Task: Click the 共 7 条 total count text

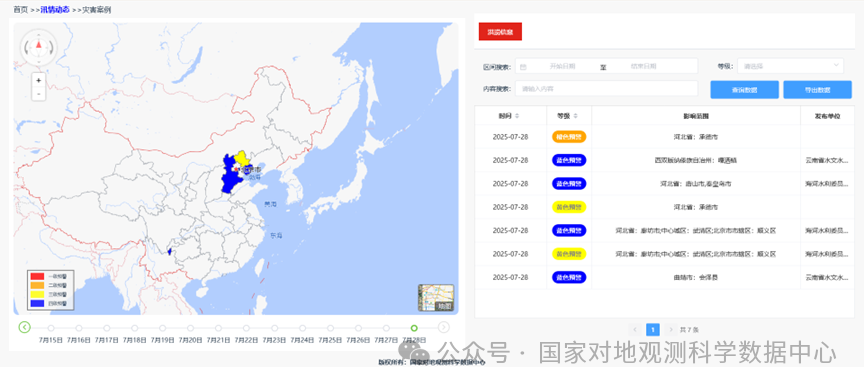Action: [689, 330]
